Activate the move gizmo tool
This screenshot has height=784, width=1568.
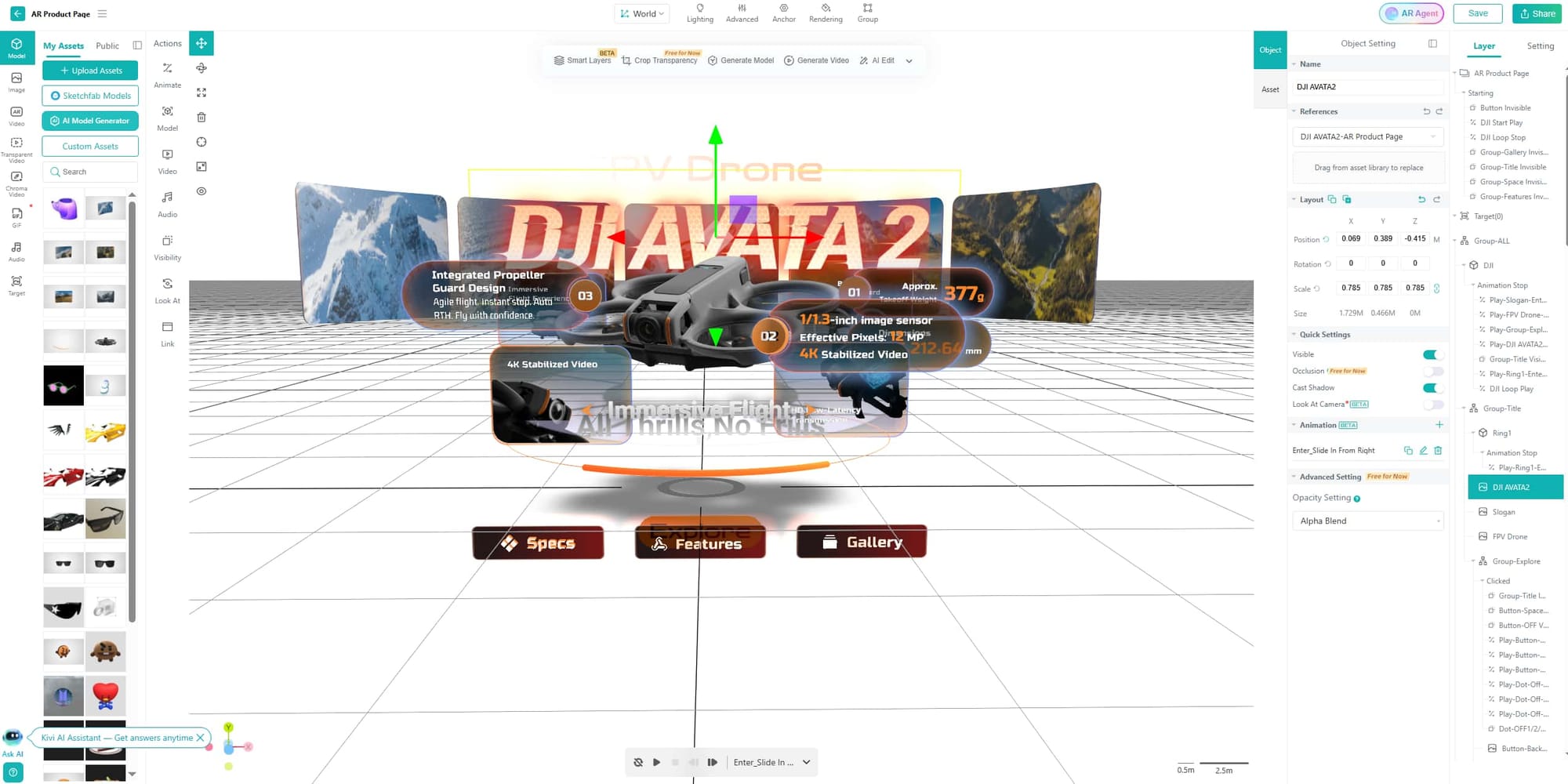point(201,43)
